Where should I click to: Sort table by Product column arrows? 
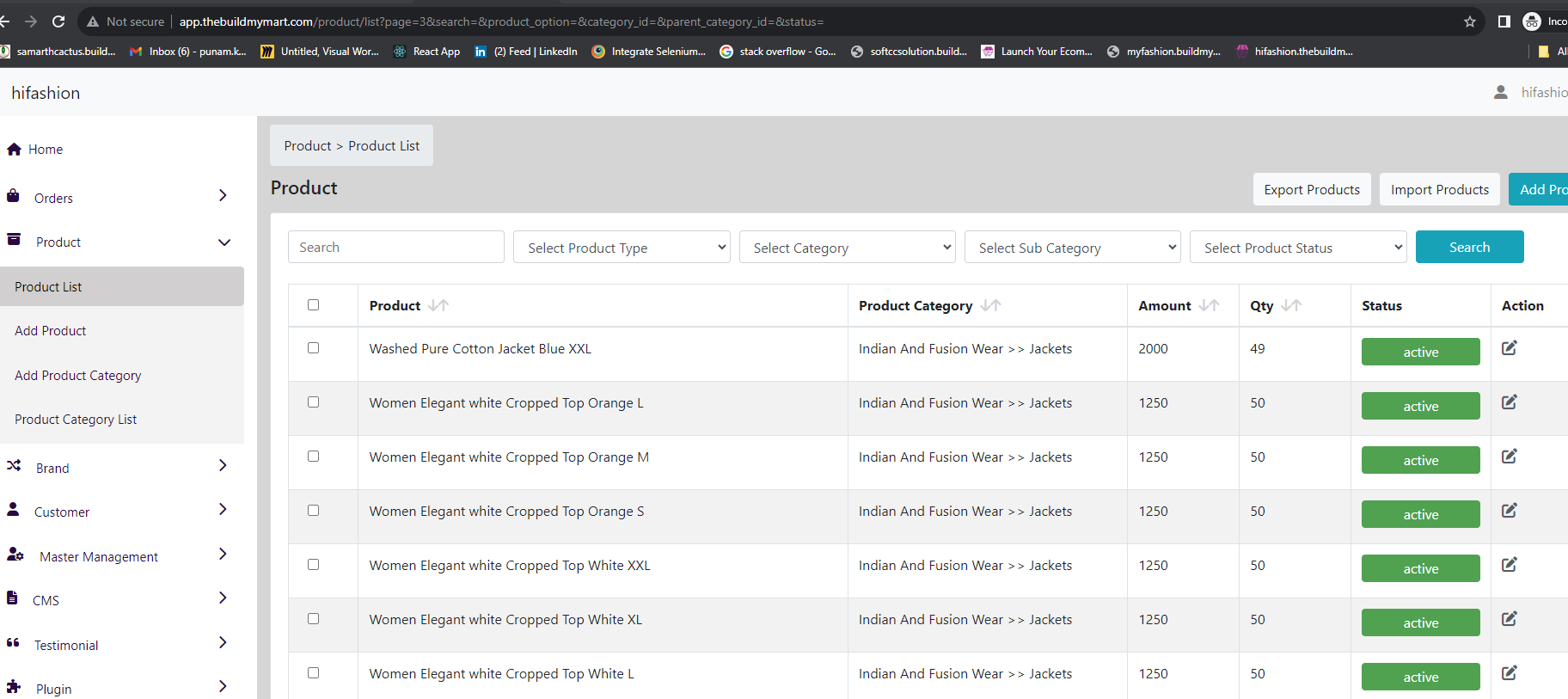(x=438, y=305)
